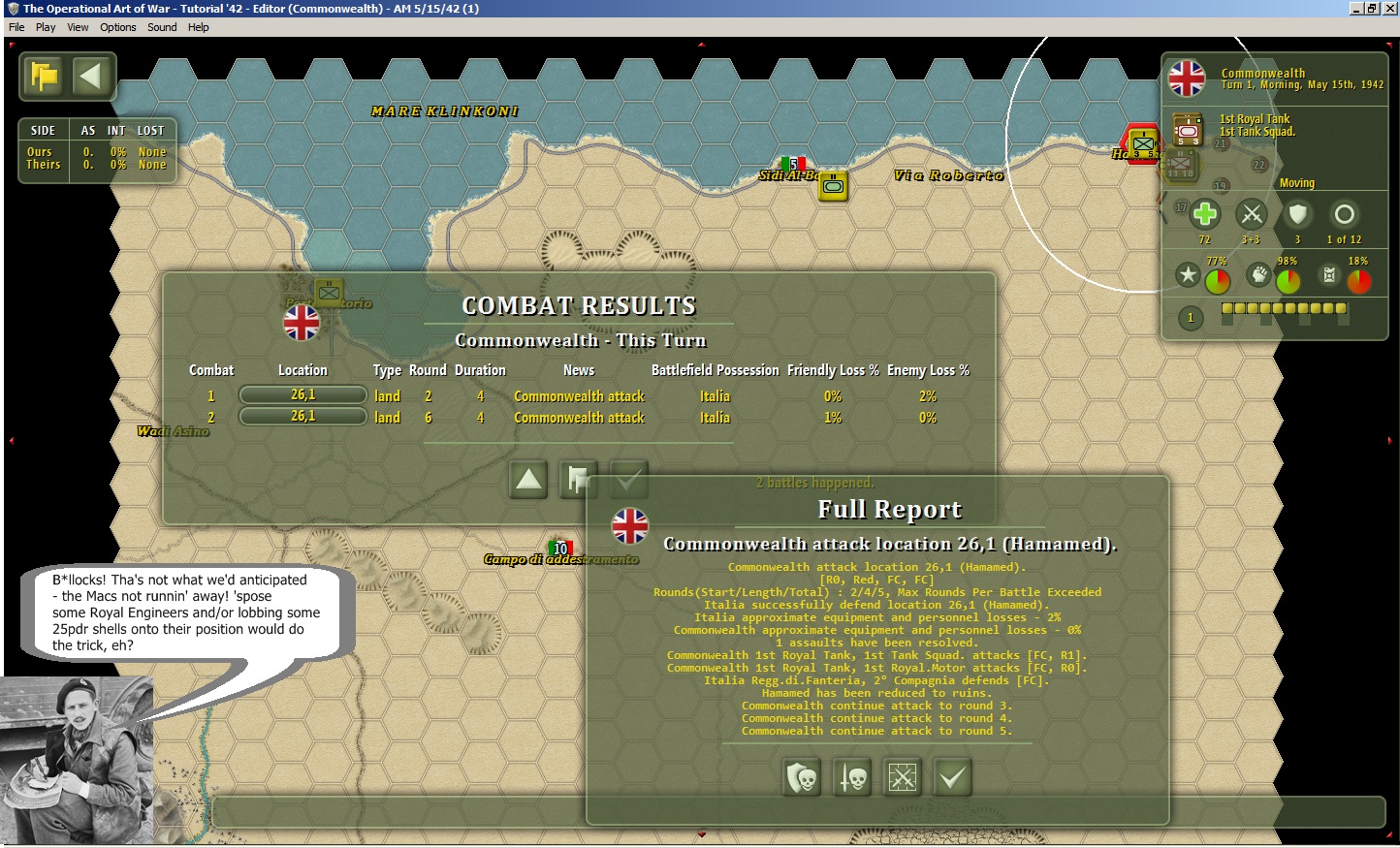
Task: Click the star proficiency icon
Action: pyautogui.click(x=1188, y=275)
